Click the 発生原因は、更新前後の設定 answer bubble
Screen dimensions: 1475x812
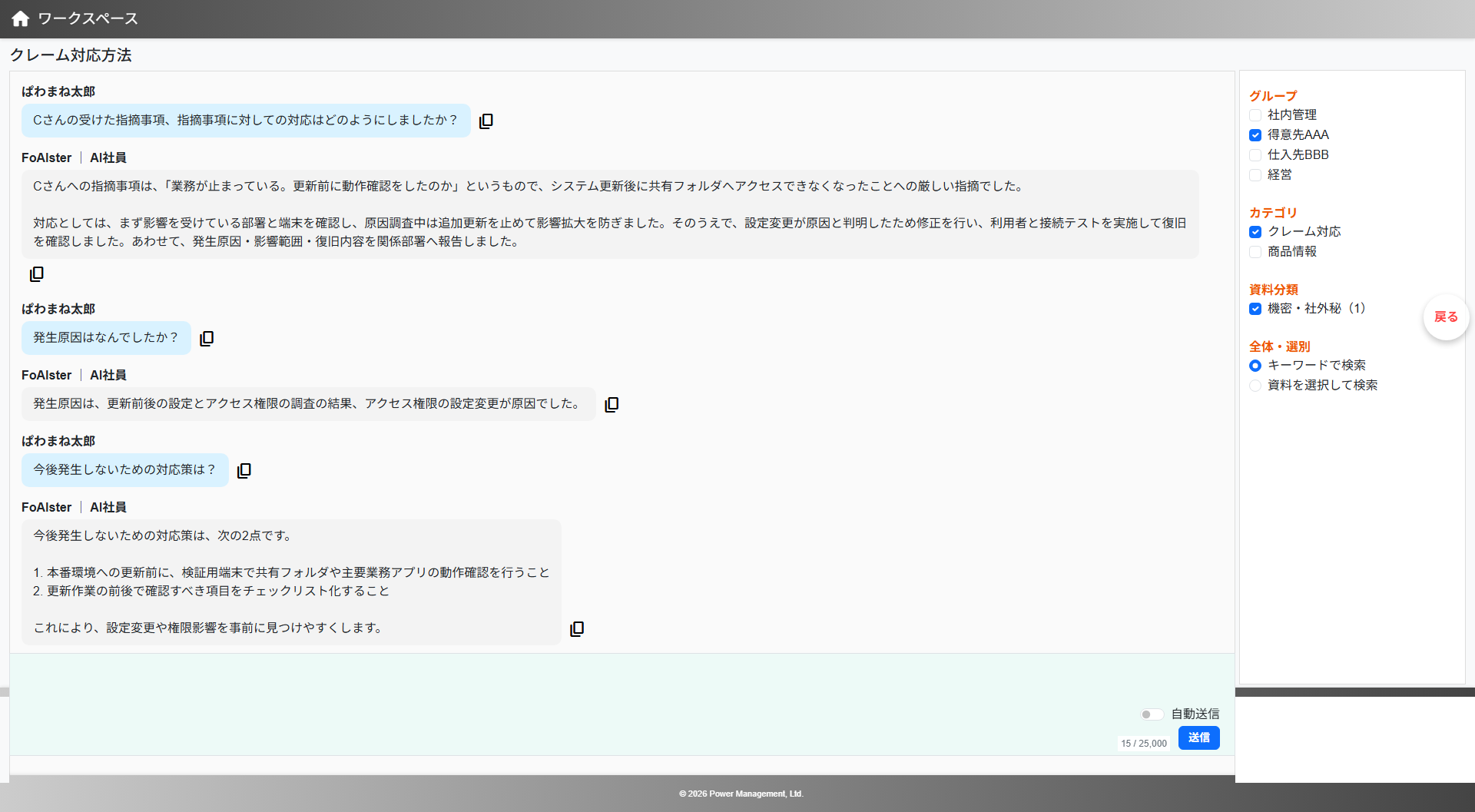309,404
